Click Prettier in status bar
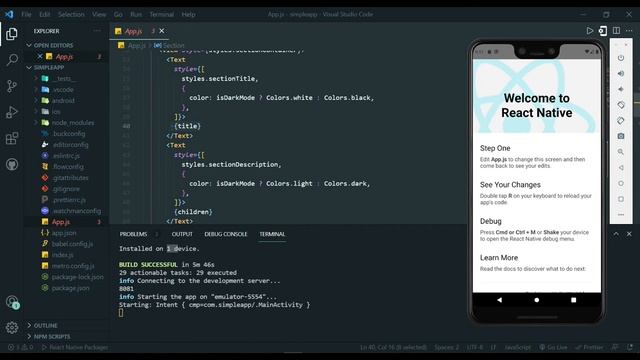The width and height of the screenshot is (640, 360). pos(589,347)
